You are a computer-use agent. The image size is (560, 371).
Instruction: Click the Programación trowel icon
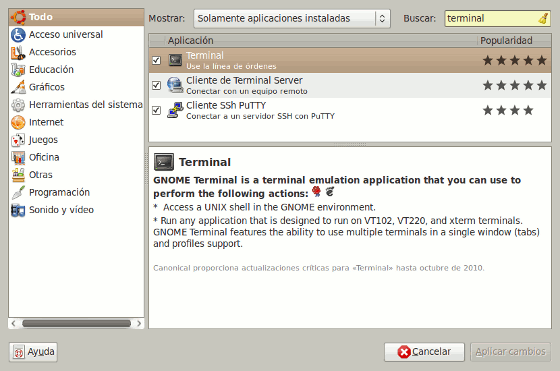18,192
